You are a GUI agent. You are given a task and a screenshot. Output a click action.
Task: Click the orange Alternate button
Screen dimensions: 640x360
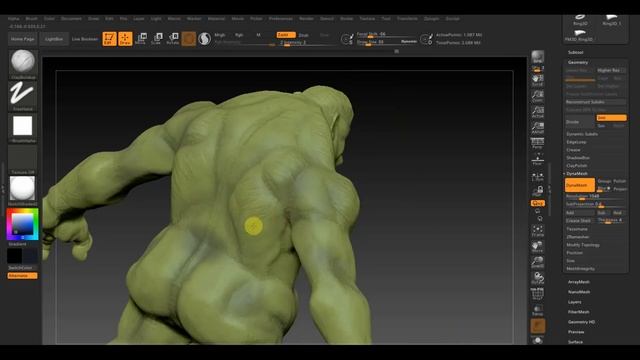click(x=22, y=276)
